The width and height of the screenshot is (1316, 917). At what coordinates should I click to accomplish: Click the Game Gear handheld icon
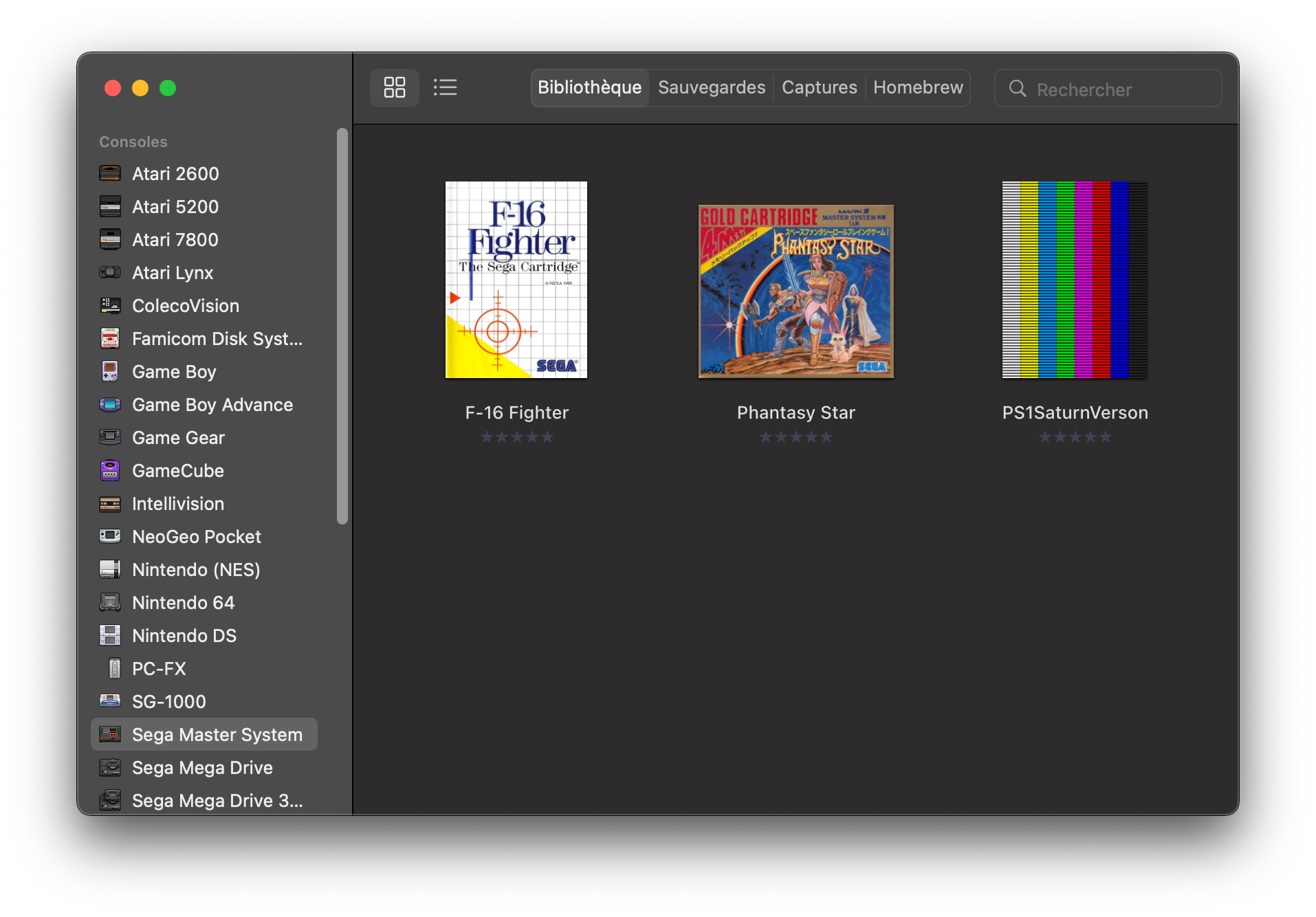[110, 437]
